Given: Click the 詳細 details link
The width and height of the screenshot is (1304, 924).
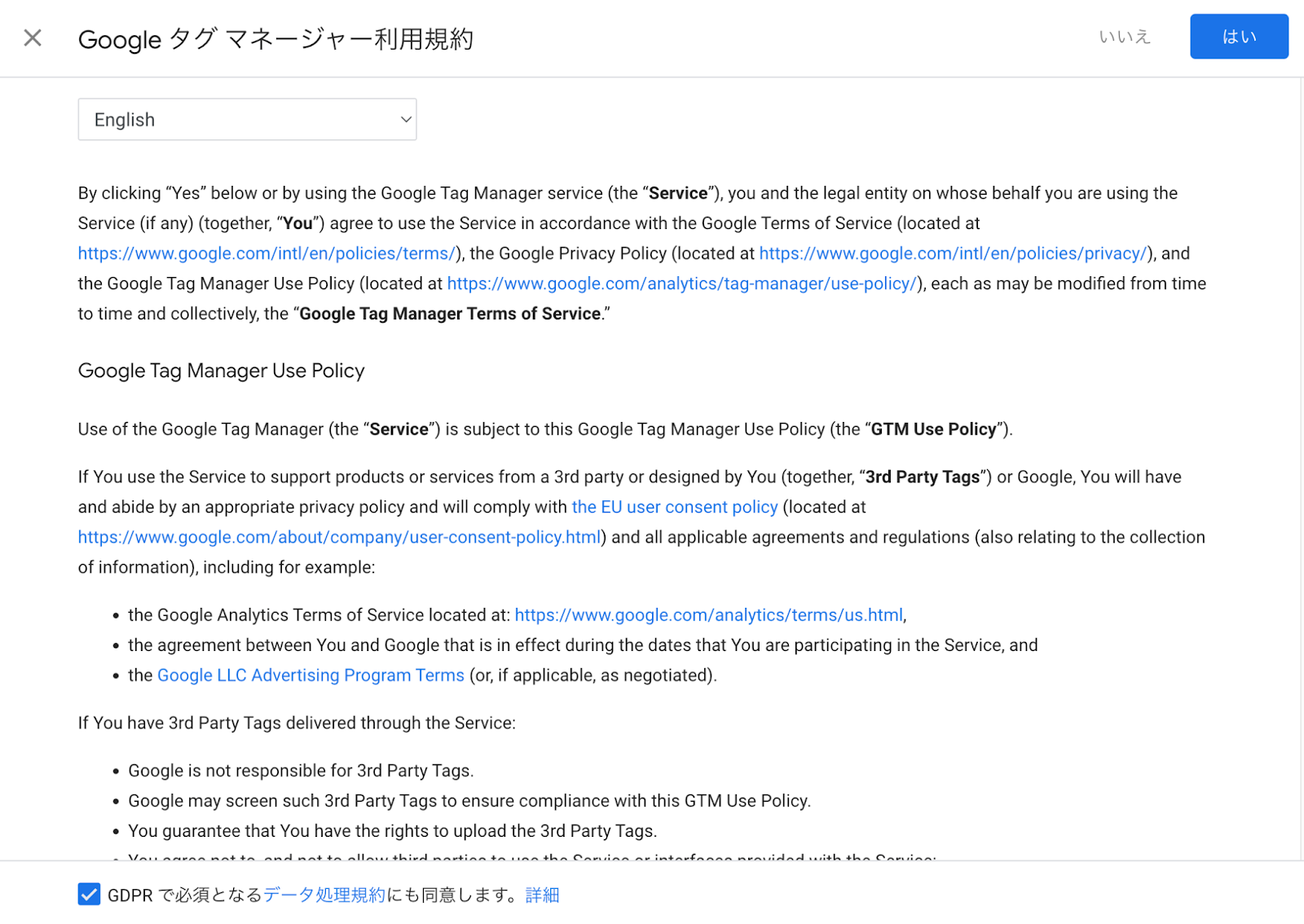Looking at the screenshot, I should 542,895.
